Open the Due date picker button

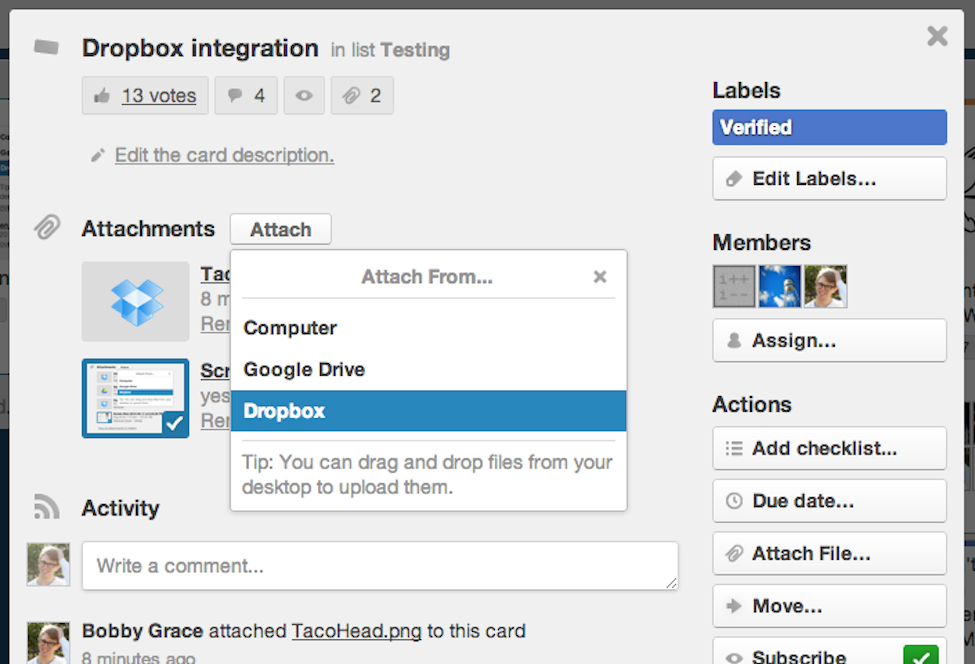[x=829, y=500]
